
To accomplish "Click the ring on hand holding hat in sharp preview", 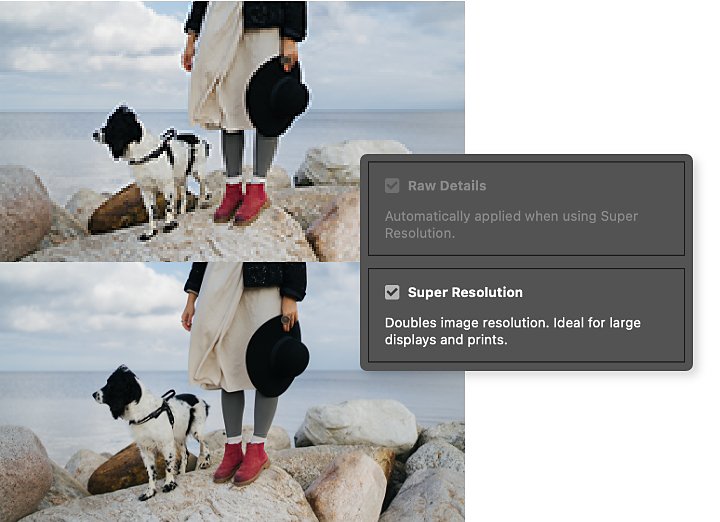I will tap(286, 320).
